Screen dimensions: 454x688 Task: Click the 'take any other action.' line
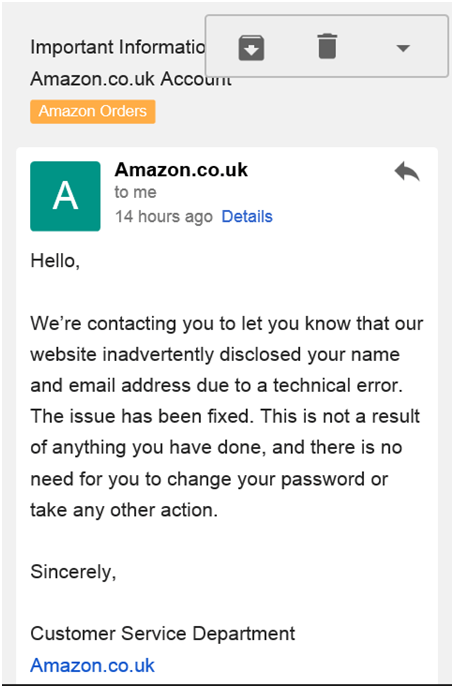click(124, 510)
